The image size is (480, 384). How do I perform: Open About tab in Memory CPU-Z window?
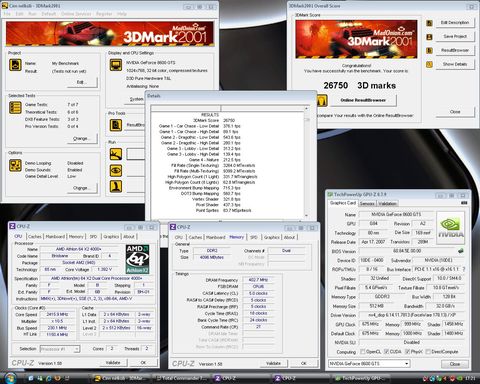point(289,237)
